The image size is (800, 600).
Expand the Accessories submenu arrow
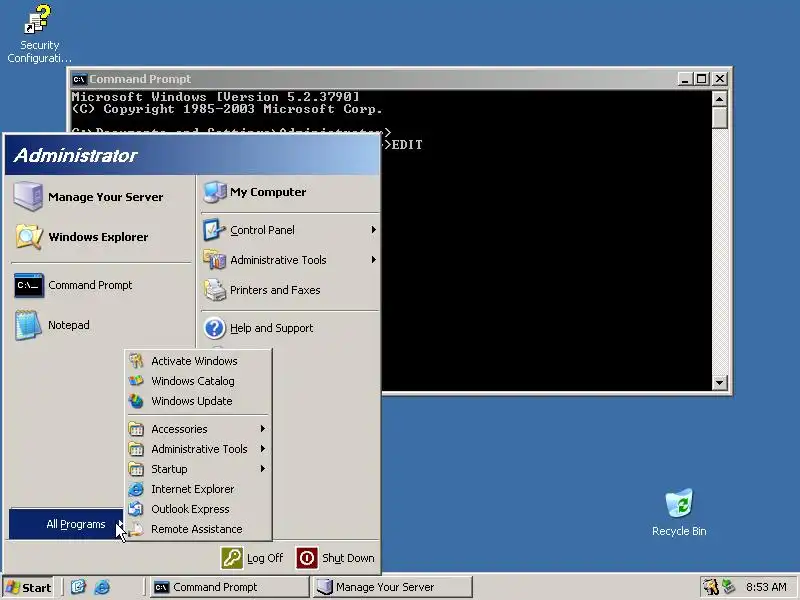263,429
